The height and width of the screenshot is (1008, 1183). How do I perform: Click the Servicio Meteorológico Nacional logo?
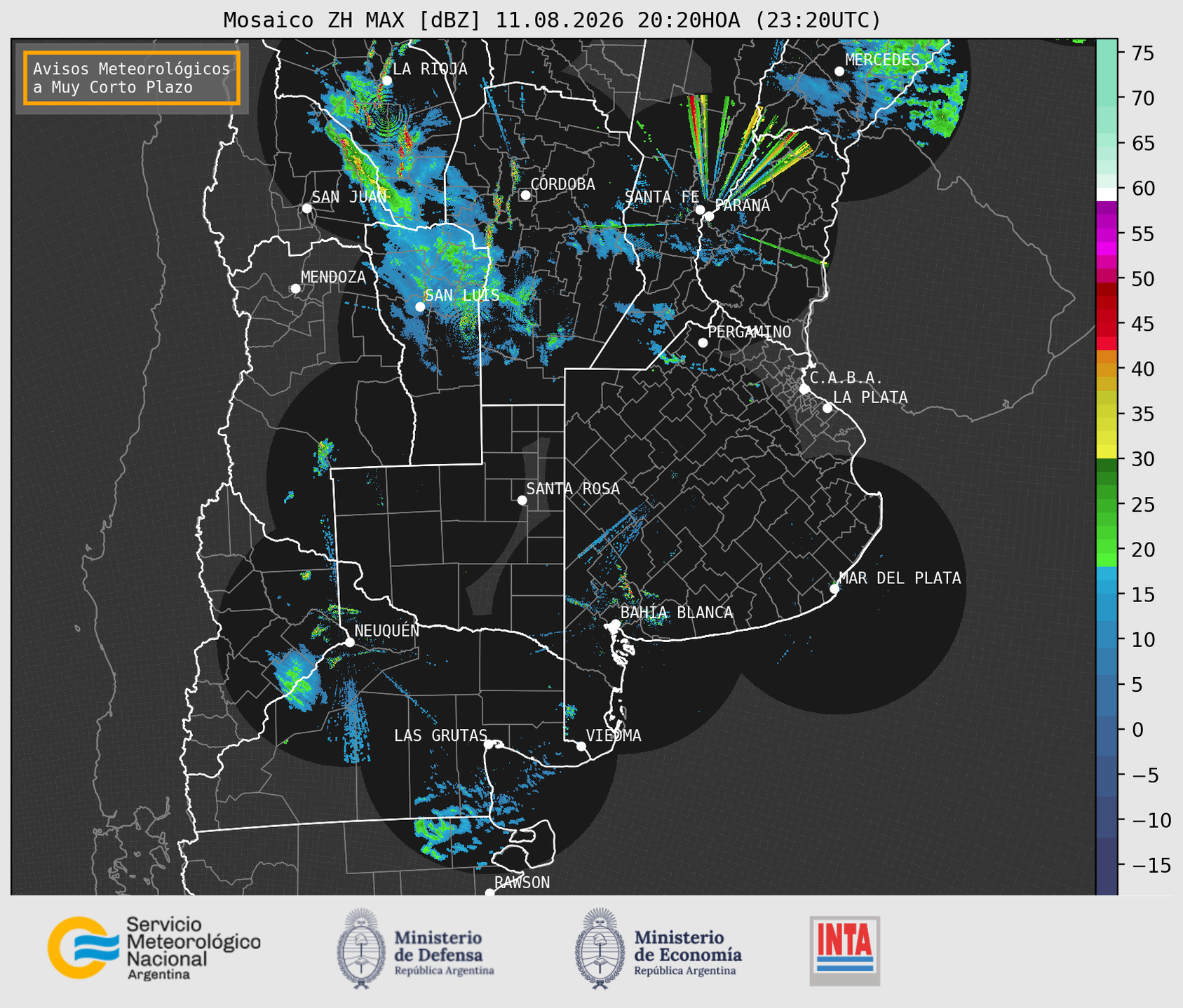[x=154, y=948]
